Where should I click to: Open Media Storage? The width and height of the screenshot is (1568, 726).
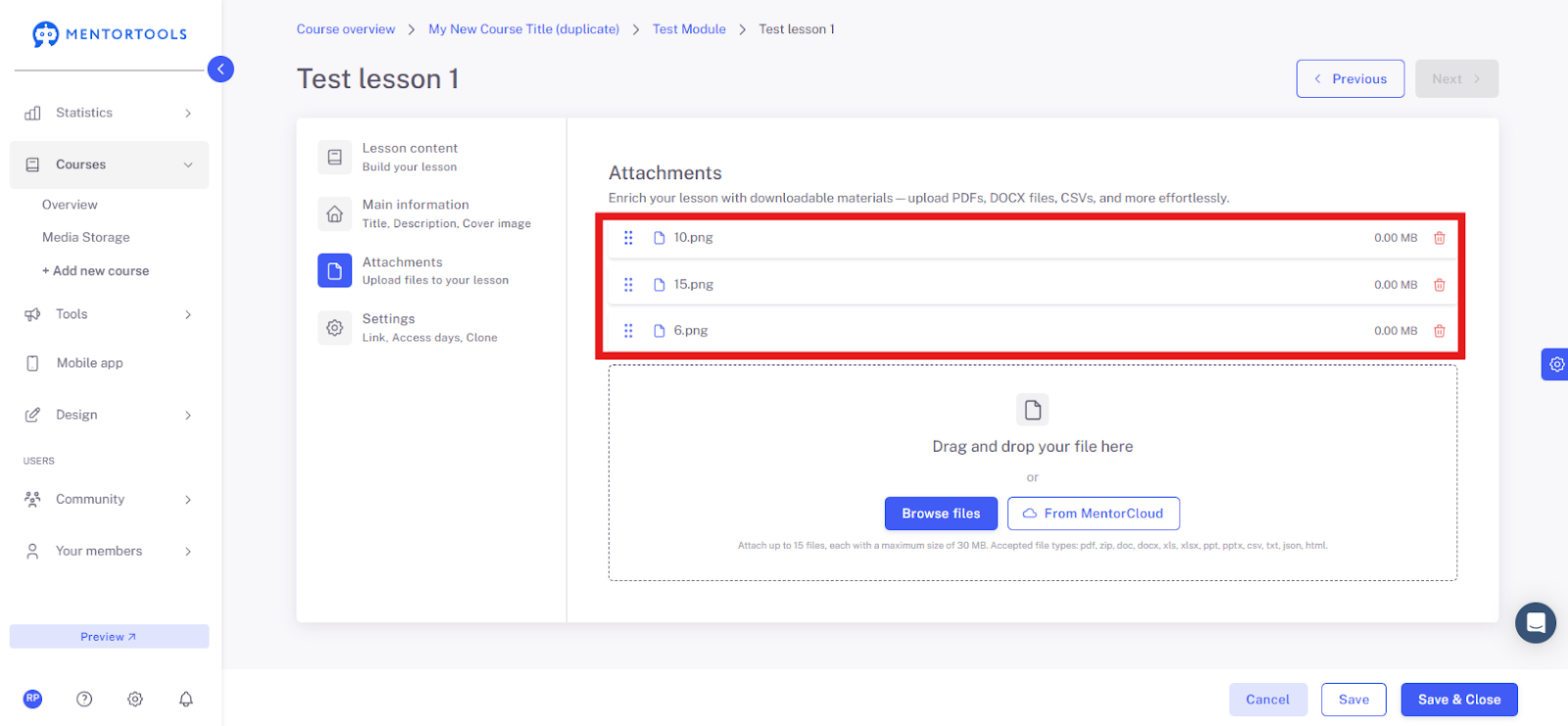[86, 237]
